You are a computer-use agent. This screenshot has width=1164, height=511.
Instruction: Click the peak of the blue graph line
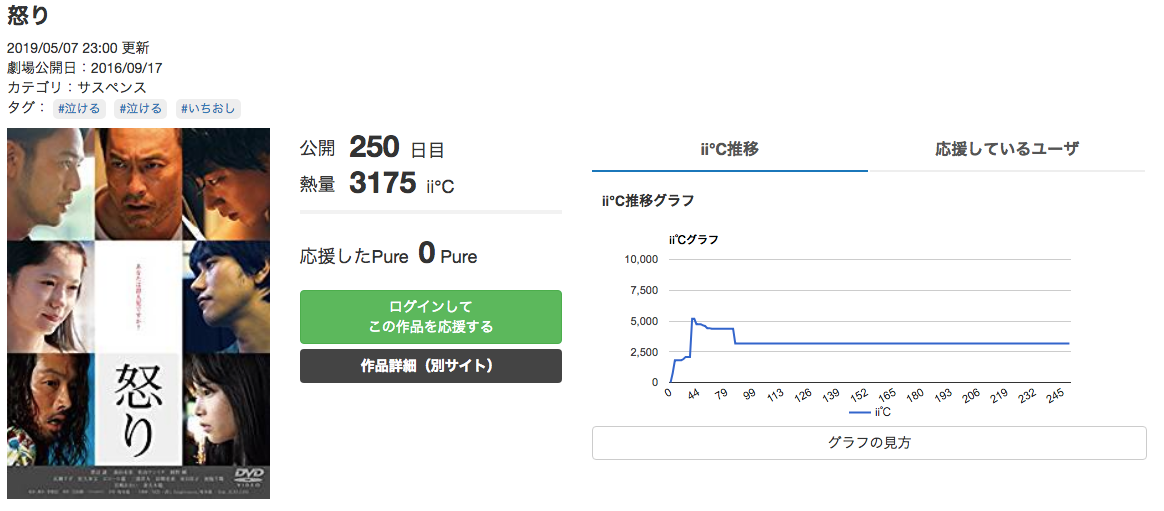pyautogui.click(x=693, y=319)
